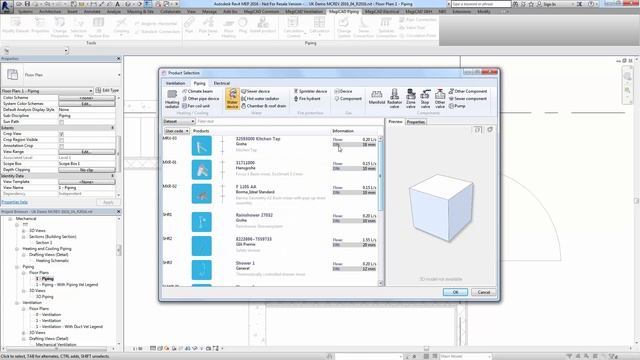Collapse the Mechanical node in Project Browser
The width and height of the screenshot is (640, 360).
click(10, 219)
